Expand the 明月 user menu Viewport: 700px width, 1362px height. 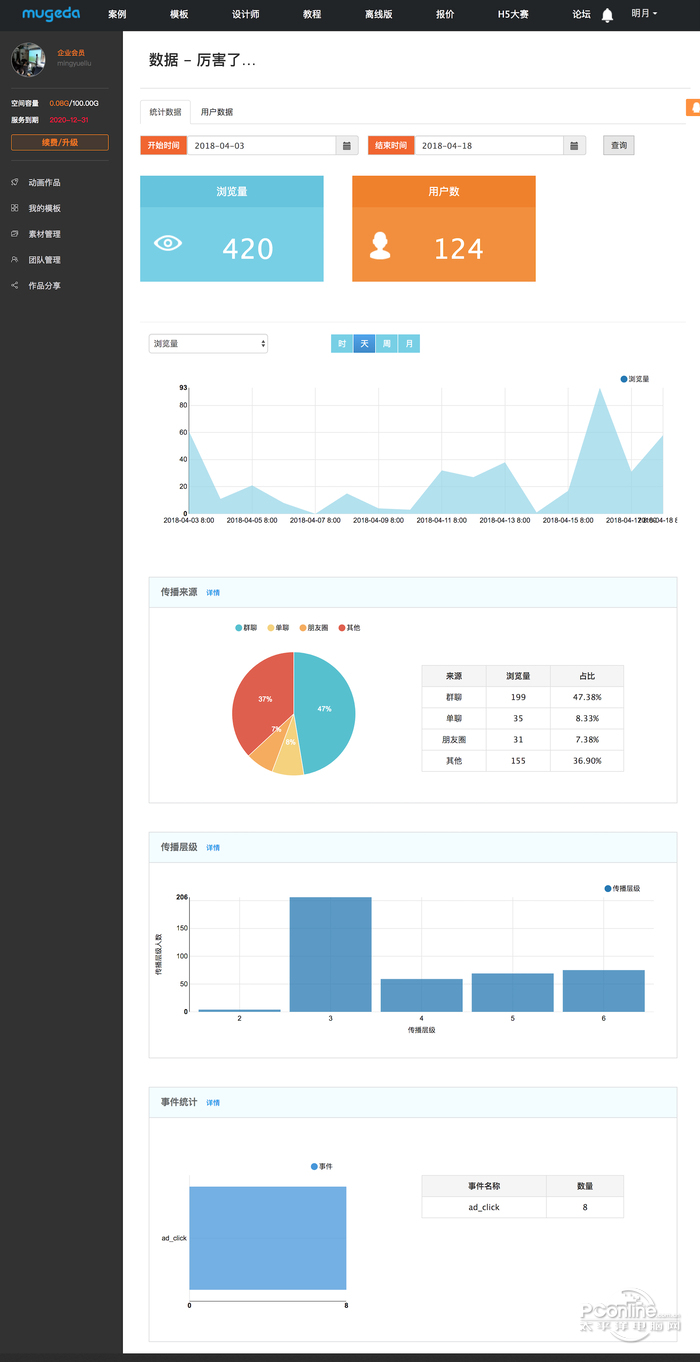pyautogui.click(x=644, y=14)
